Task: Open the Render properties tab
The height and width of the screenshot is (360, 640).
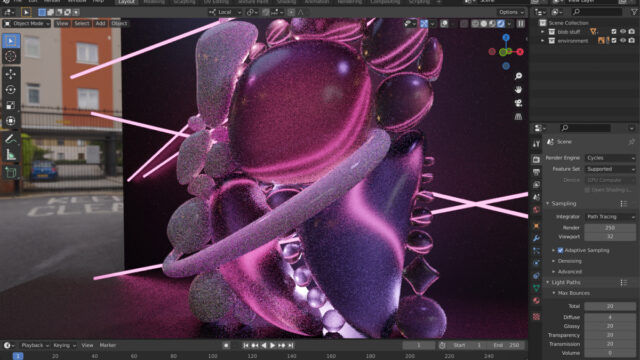Action: coord(536,160)
